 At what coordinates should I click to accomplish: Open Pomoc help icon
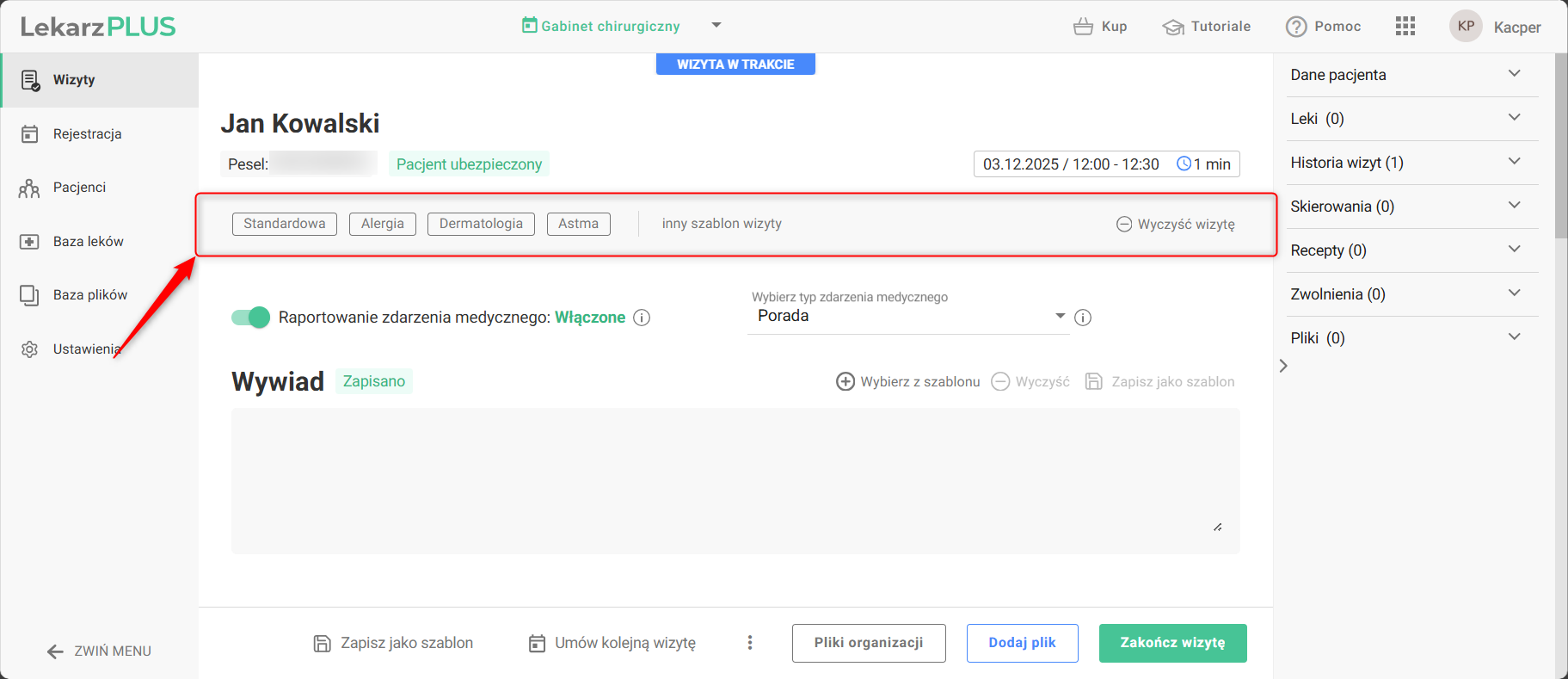[x=1296, y=27]
